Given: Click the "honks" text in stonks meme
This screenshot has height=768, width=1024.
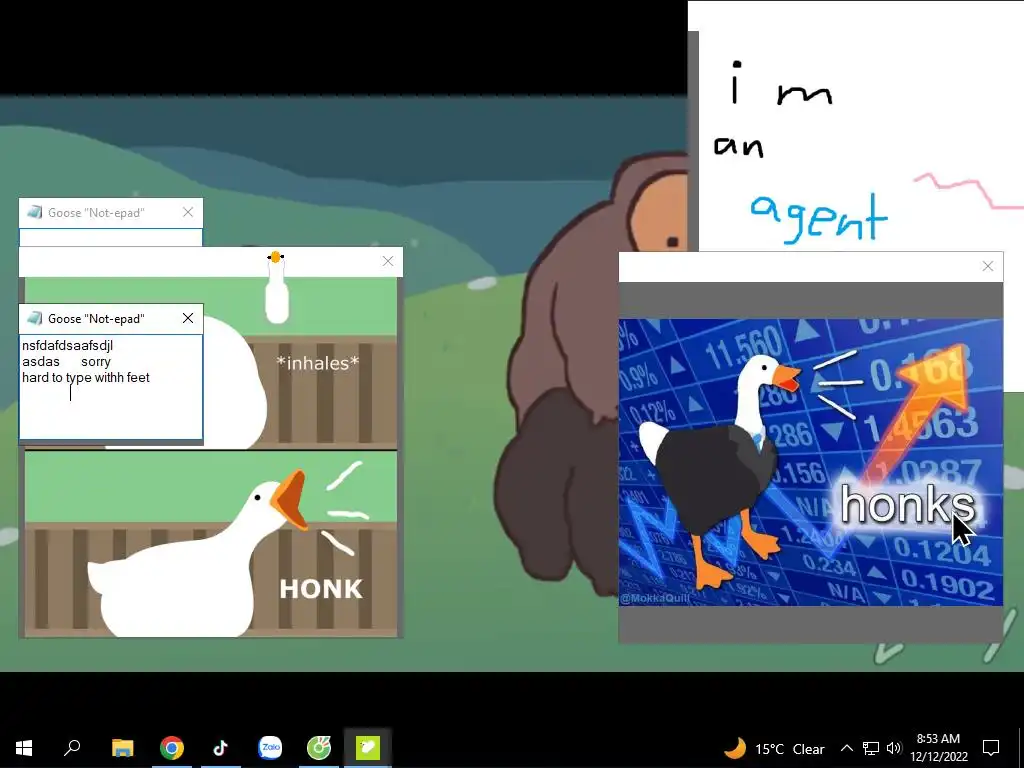Looking at the screenshot, I should [x=906, y=505].
